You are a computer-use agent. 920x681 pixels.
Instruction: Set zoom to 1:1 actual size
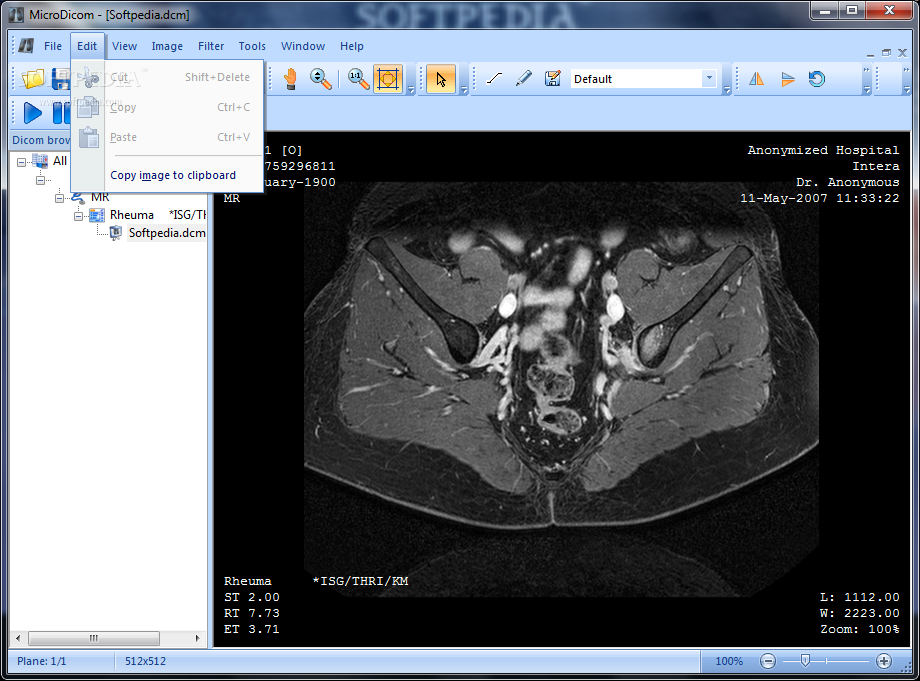[358, 79]
